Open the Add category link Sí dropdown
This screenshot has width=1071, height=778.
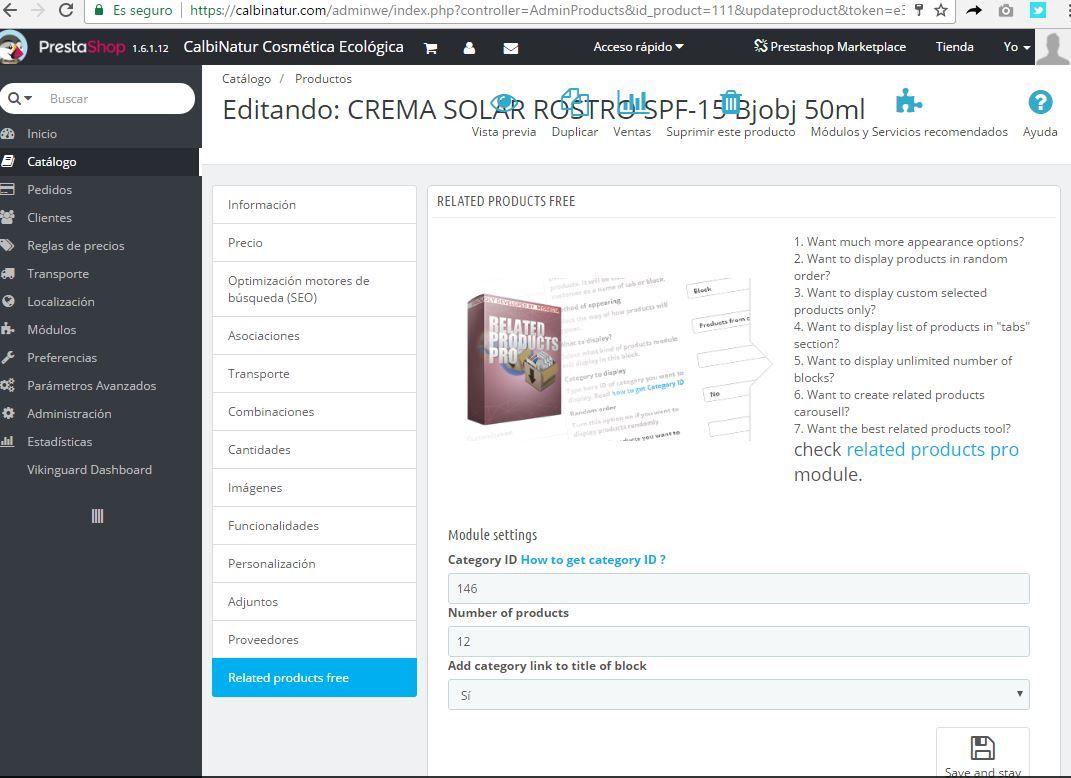[x=738, y=695]
